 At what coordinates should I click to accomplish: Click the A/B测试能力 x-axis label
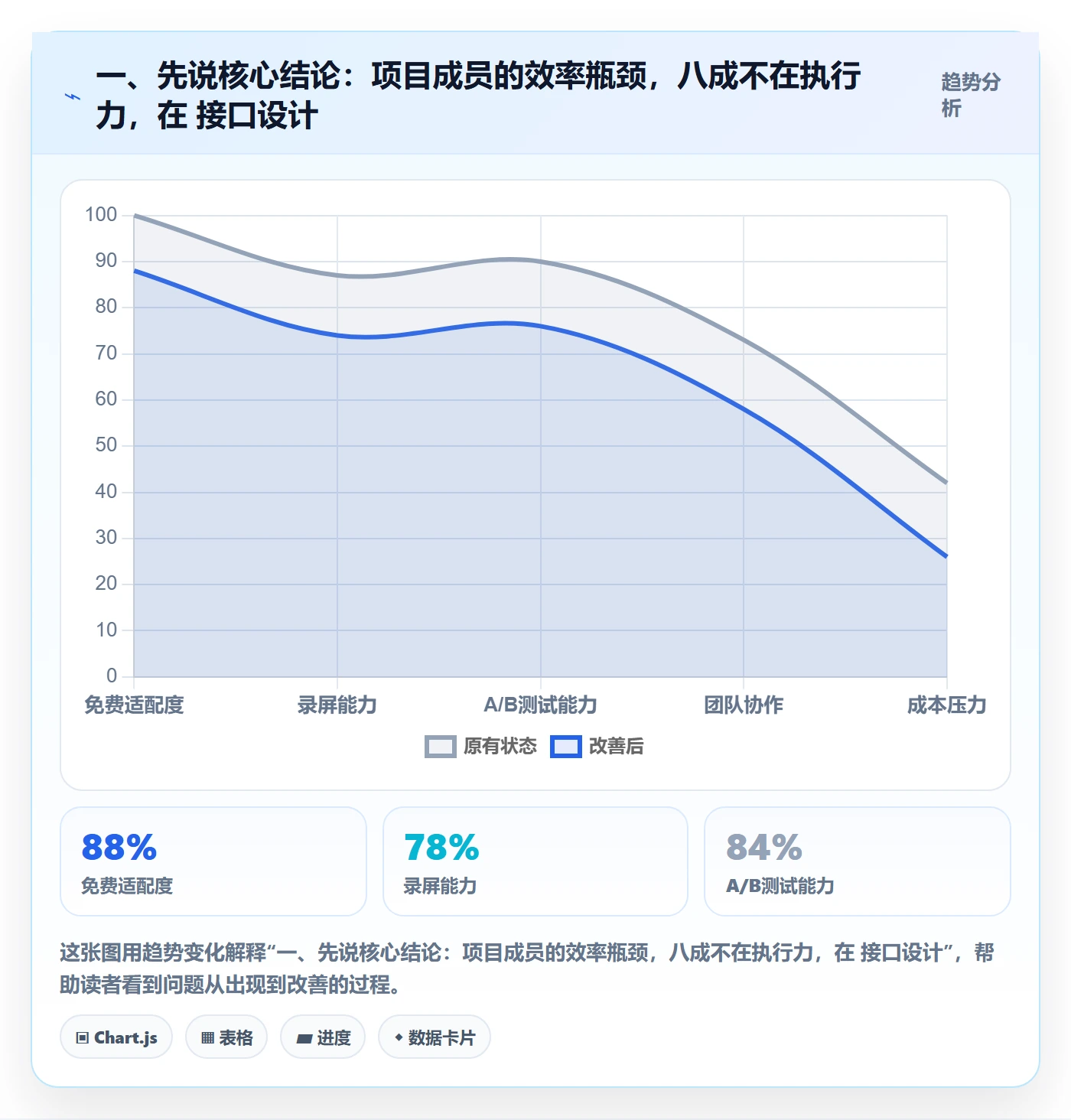[x=540, y=705]
